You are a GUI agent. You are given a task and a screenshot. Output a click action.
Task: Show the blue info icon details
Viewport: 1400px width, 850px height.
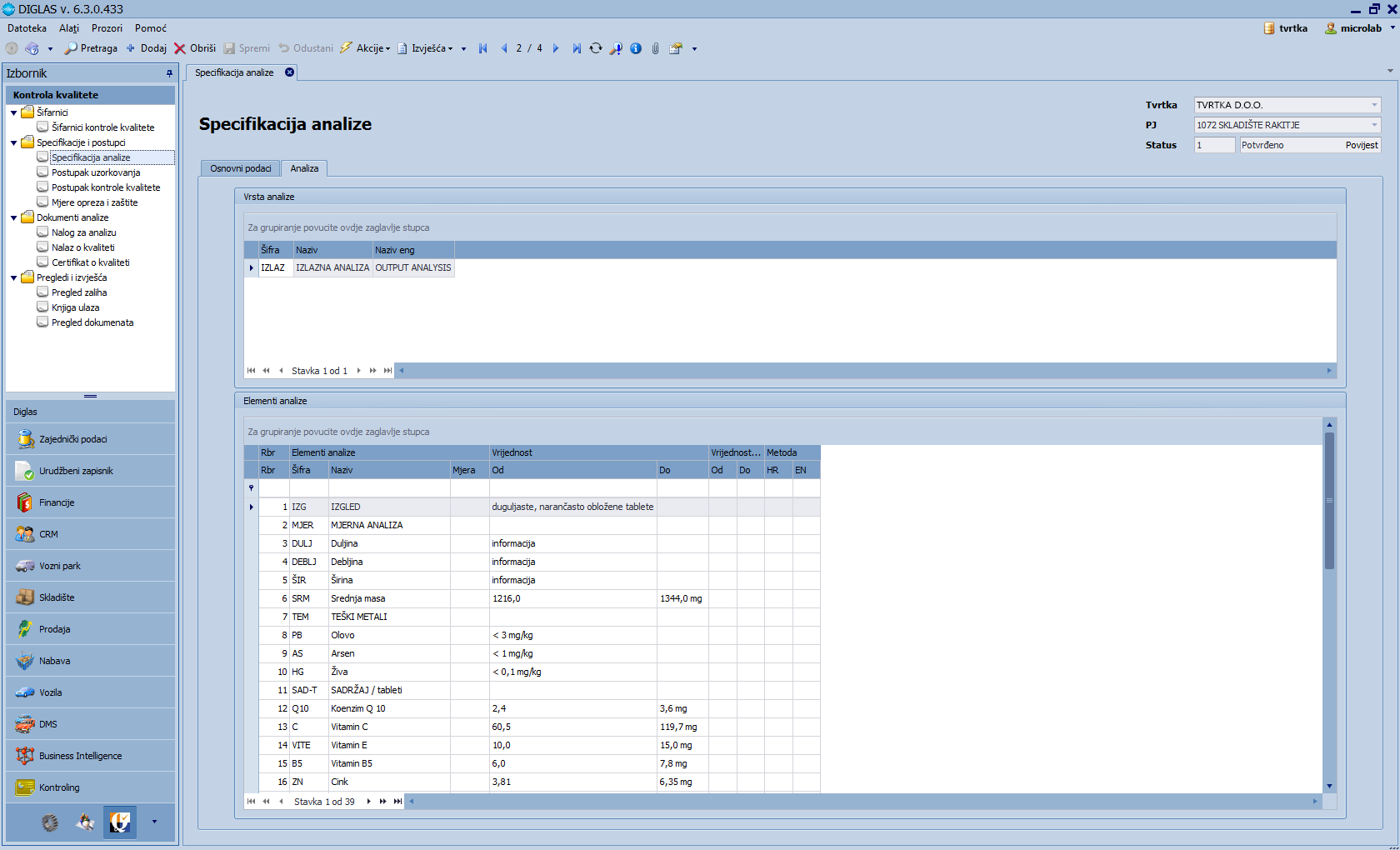pos(636,48)
